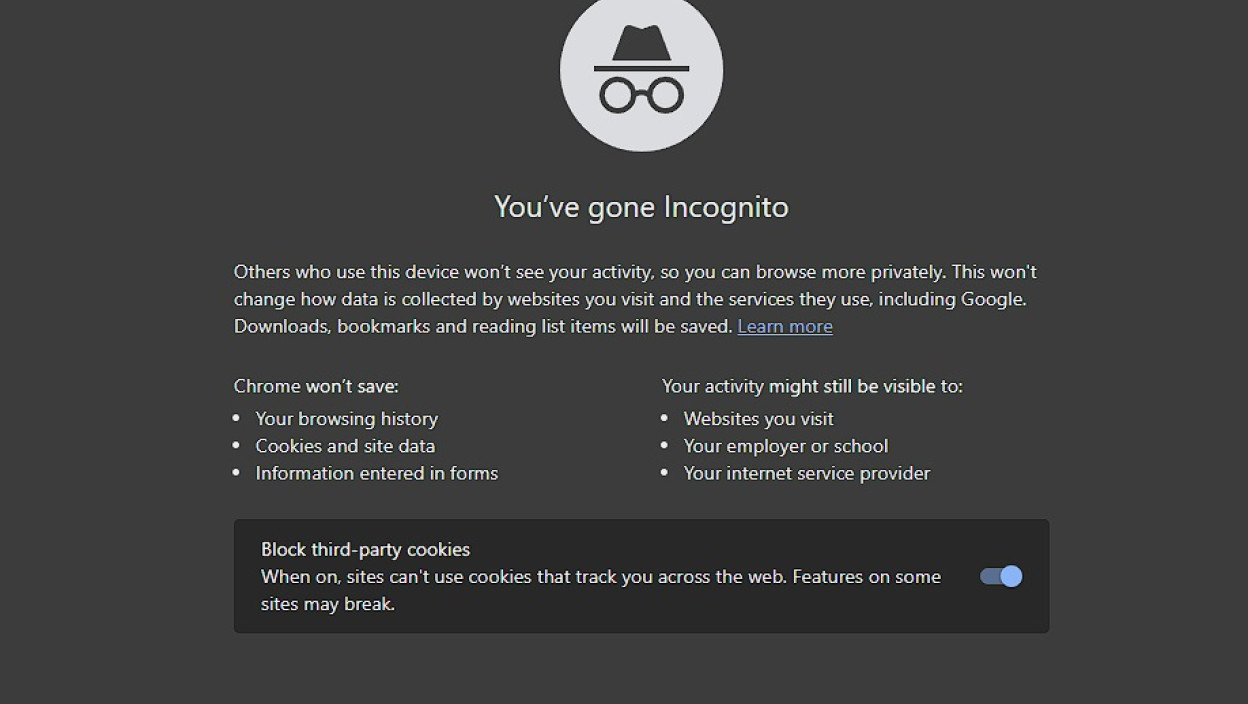Click the Websites you visit bullet item
The width and height of the screenshot is (1248, 704).
pyautogui.click(x=759, y=419)
